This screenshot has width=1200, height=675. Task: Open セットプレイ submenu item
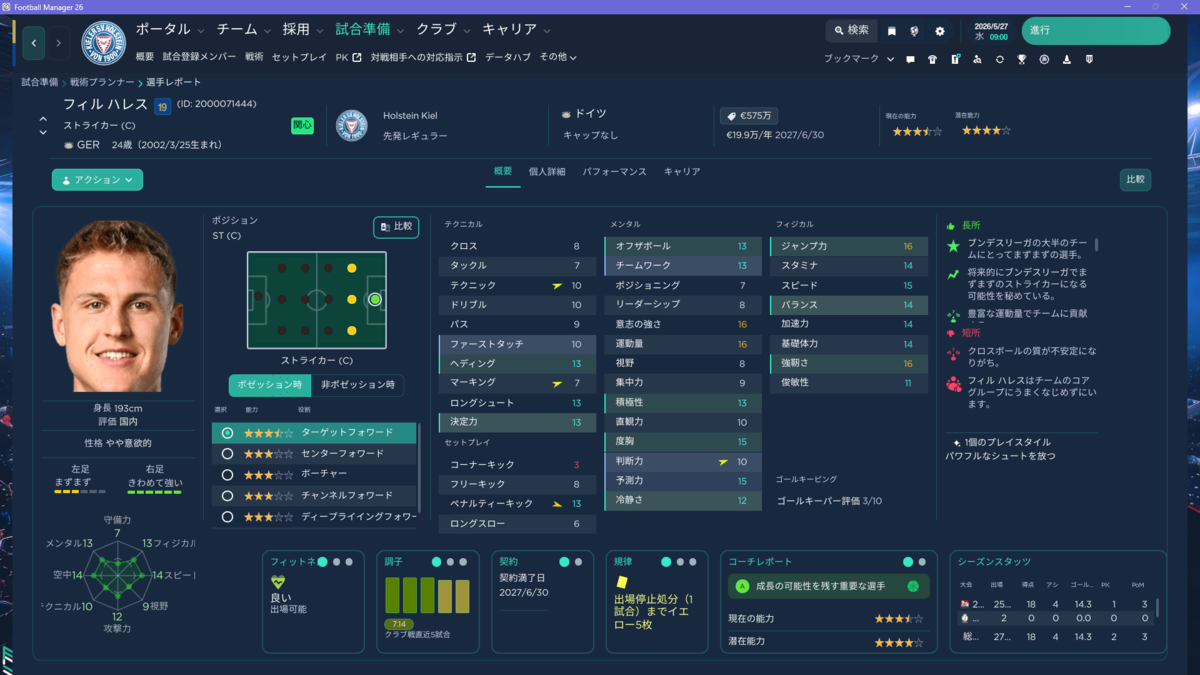click(299, 57)
